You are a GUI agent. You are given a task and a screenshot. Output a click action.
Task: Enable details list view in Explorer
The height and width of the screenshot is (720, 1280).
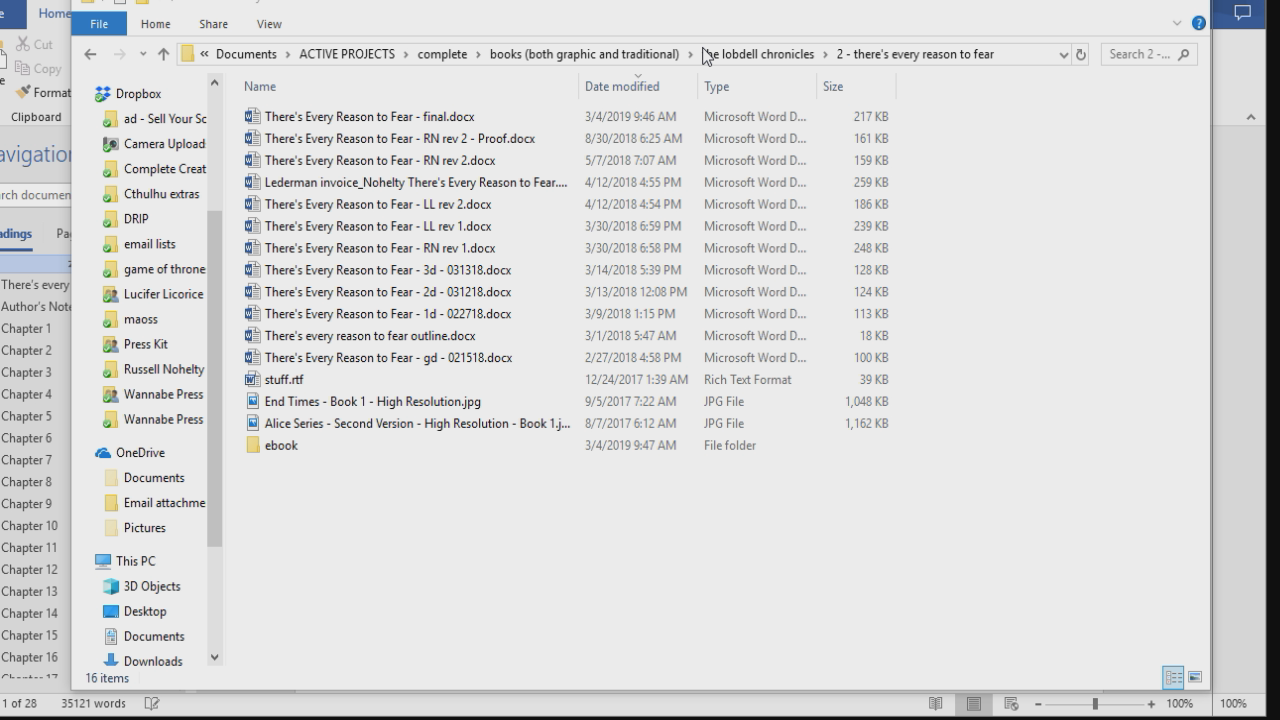click(1173, 677)
